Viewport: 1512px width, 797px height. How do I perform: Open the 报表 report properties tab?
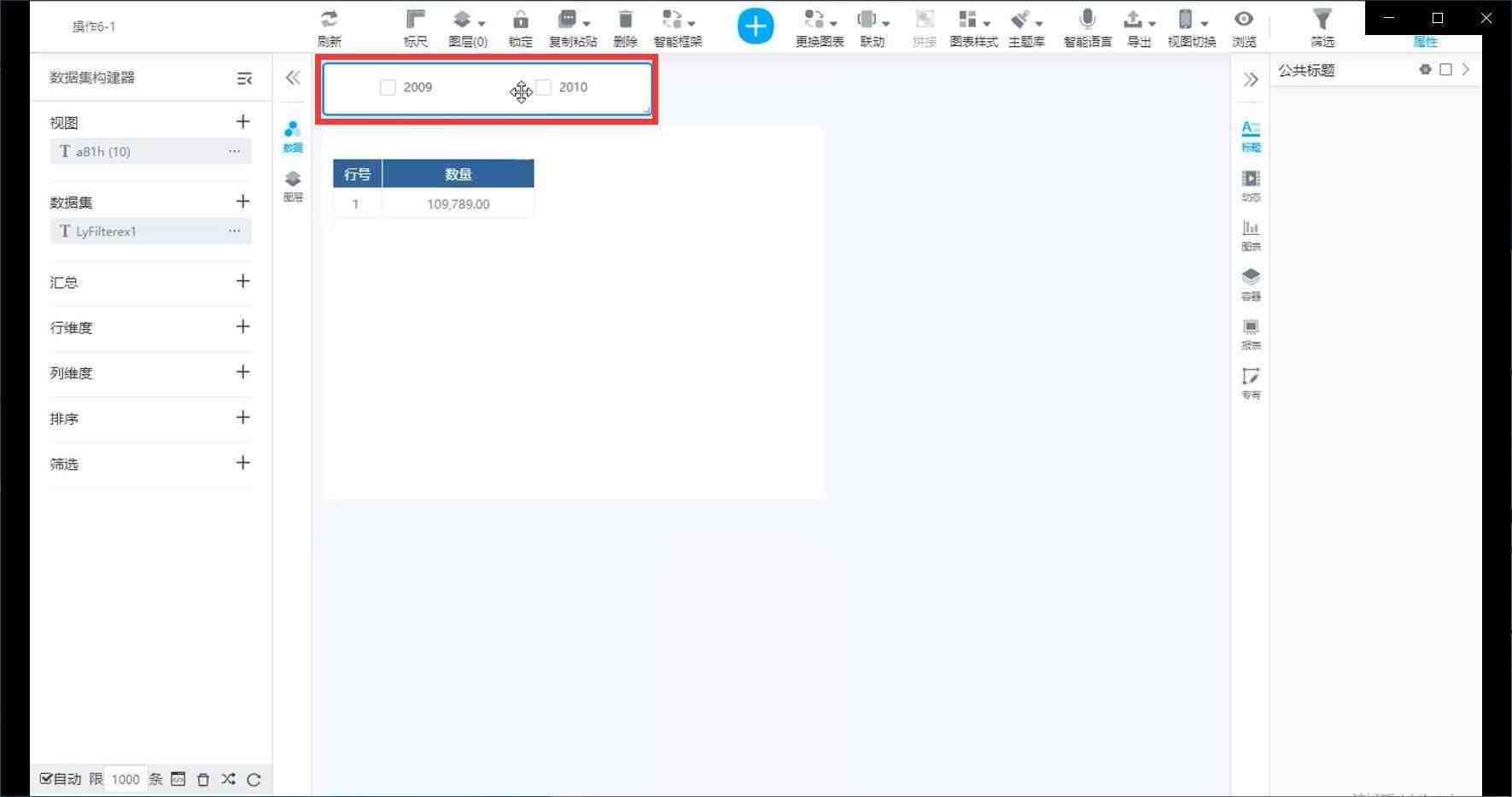(1251, 335)
